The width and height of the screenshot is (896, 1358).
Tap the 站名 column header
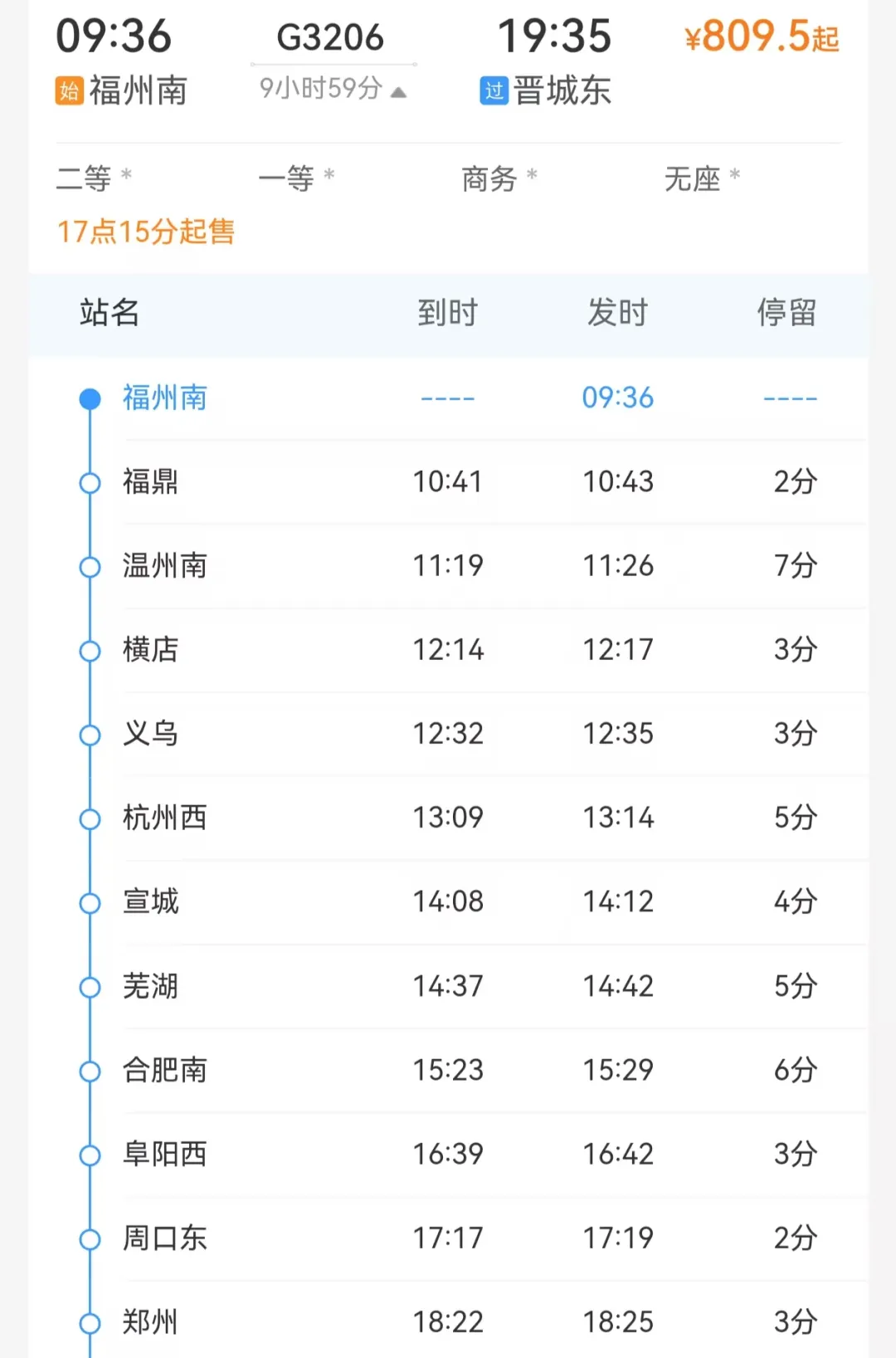pyautogui.click(x=110, y=313)
